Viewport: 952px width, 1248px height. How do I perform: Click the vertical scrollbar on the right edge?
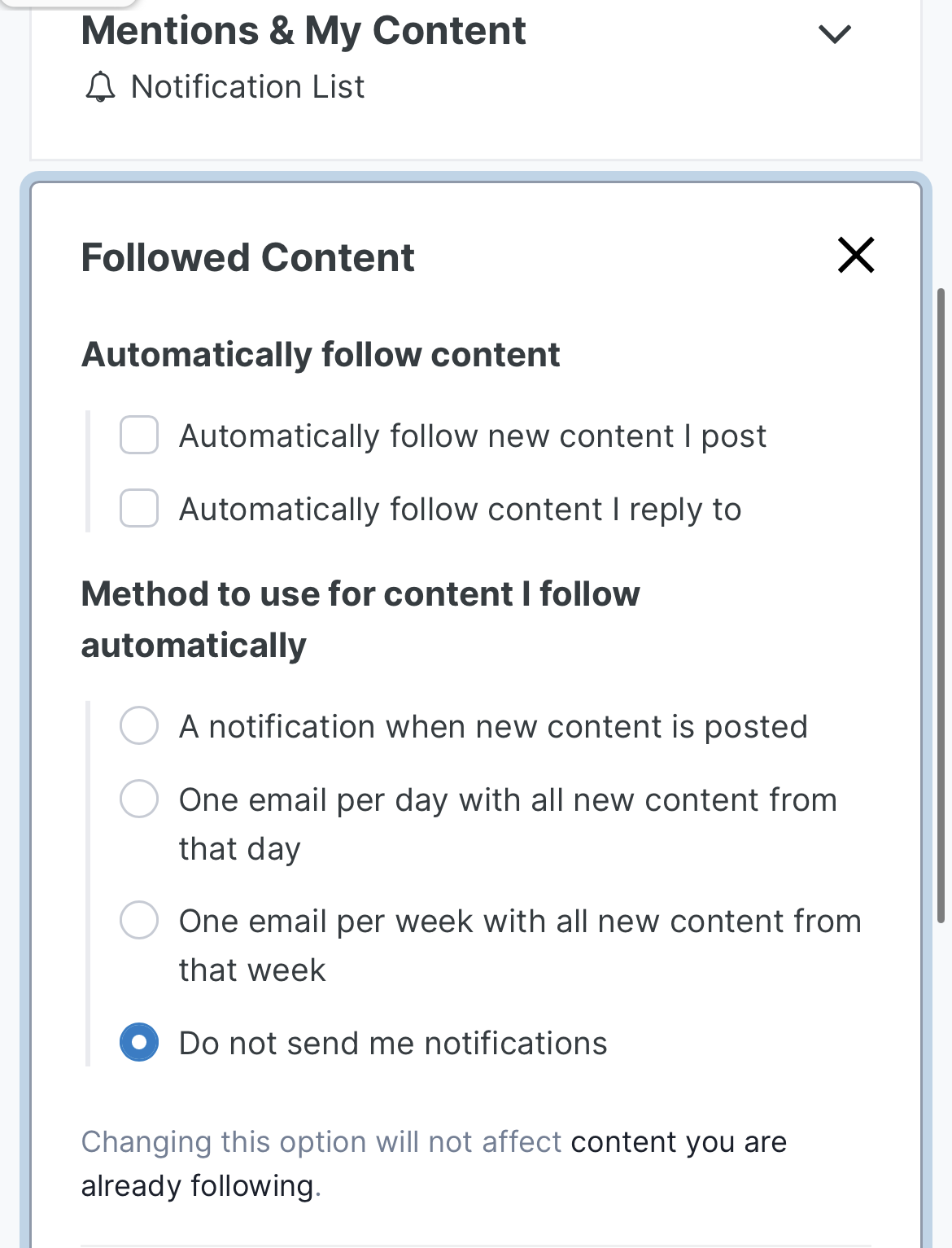[x=941, y=602]
